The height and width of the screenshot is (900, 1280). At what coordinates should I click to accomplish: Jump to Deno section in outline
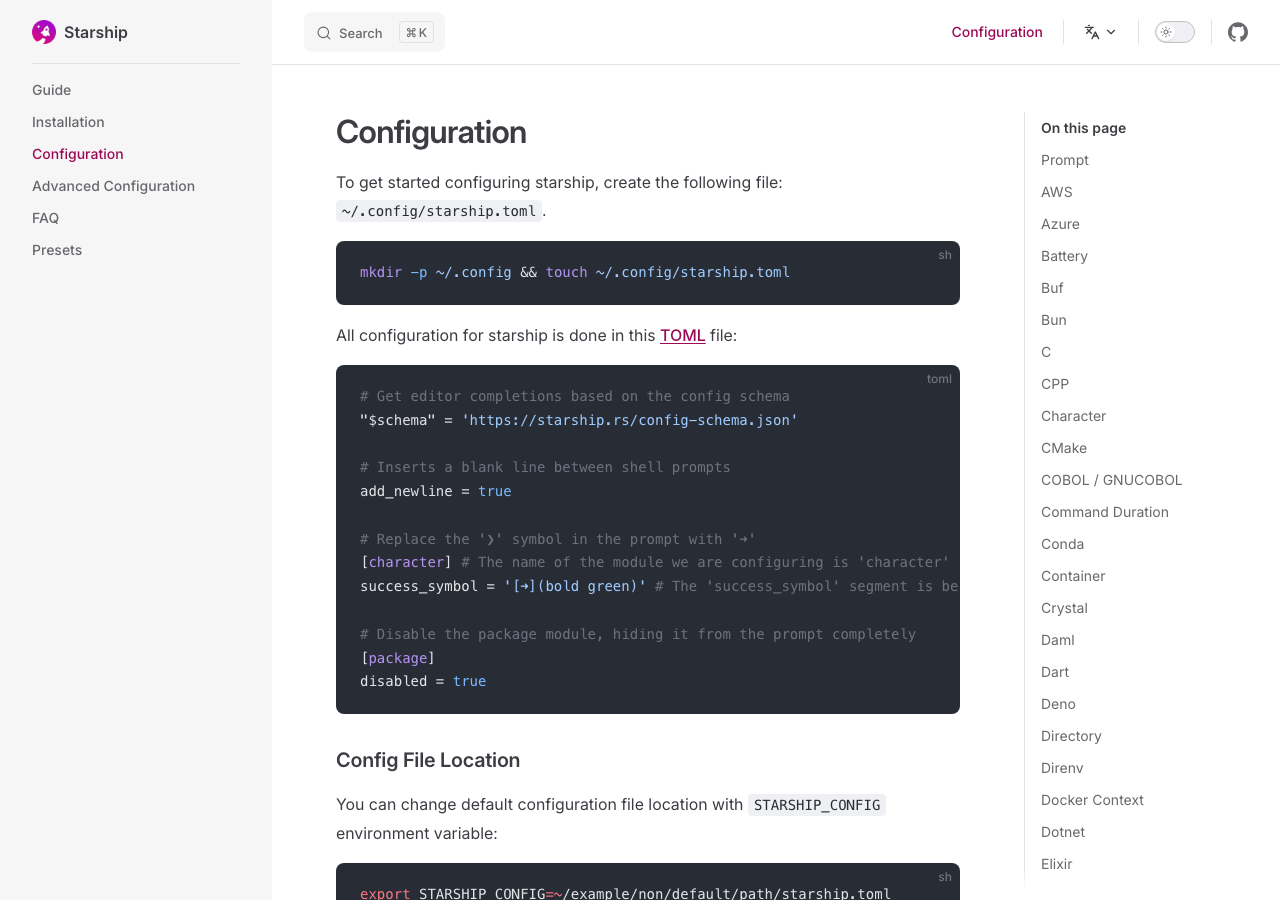pos(1058,704)
